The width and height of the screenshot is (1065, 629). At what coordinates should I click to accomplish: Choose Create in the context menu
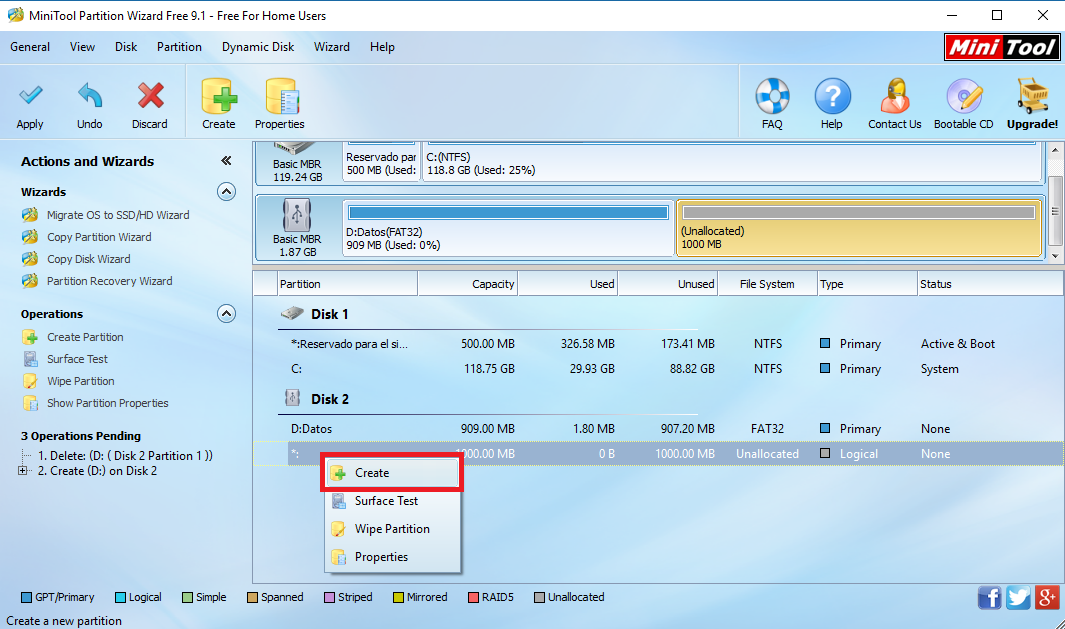[393, 473]
